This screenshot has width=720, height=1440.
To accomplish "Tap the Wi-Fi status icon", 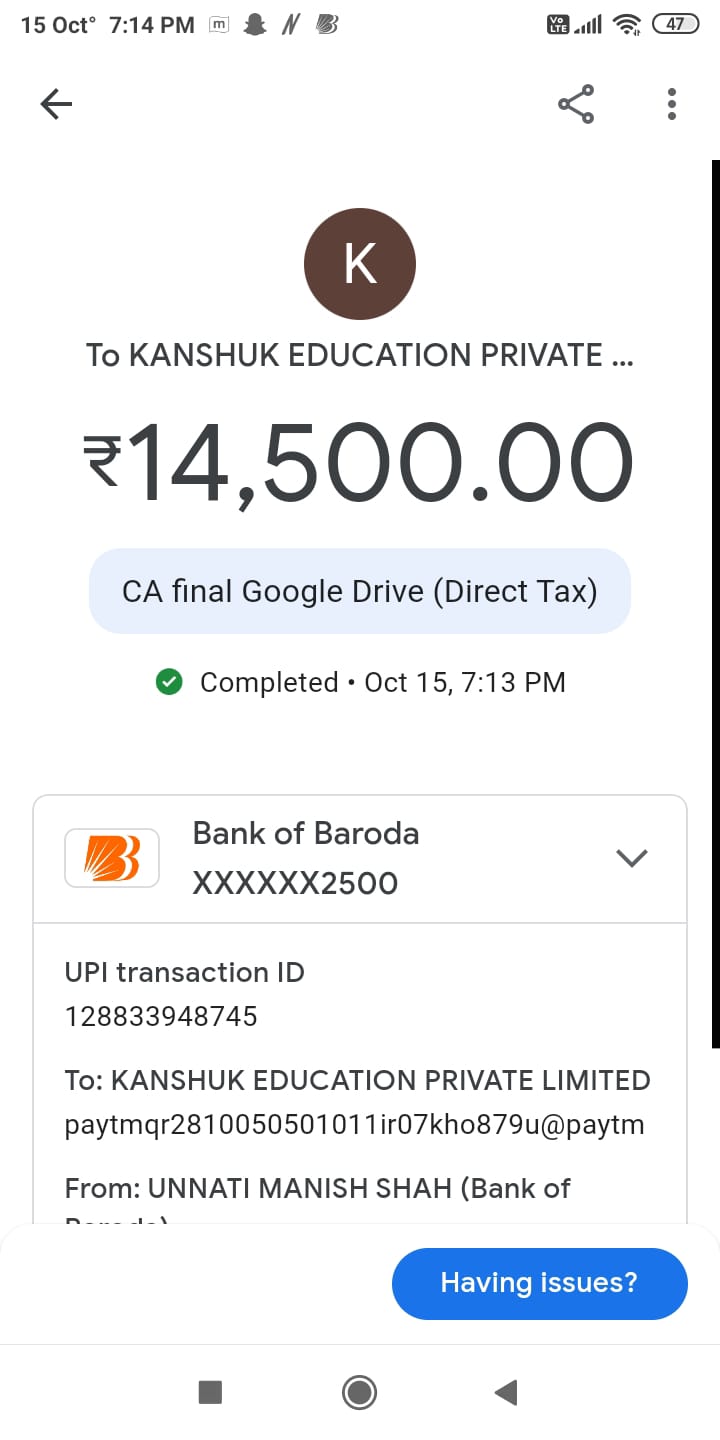I will [x=627, y=25].
